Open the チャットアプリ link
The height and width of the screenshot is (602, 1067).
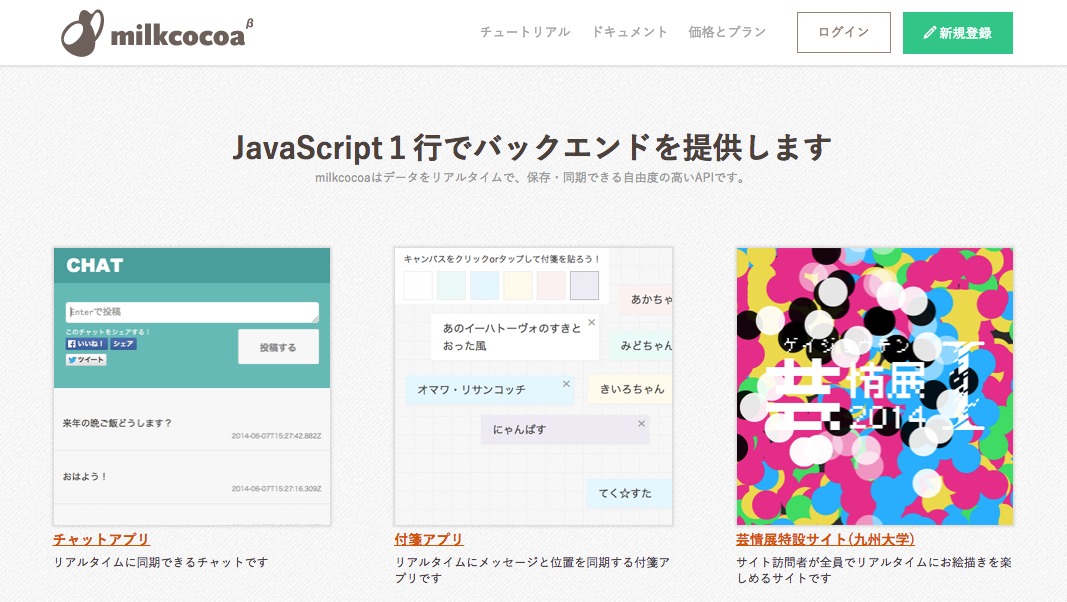[x=101, y=539]
